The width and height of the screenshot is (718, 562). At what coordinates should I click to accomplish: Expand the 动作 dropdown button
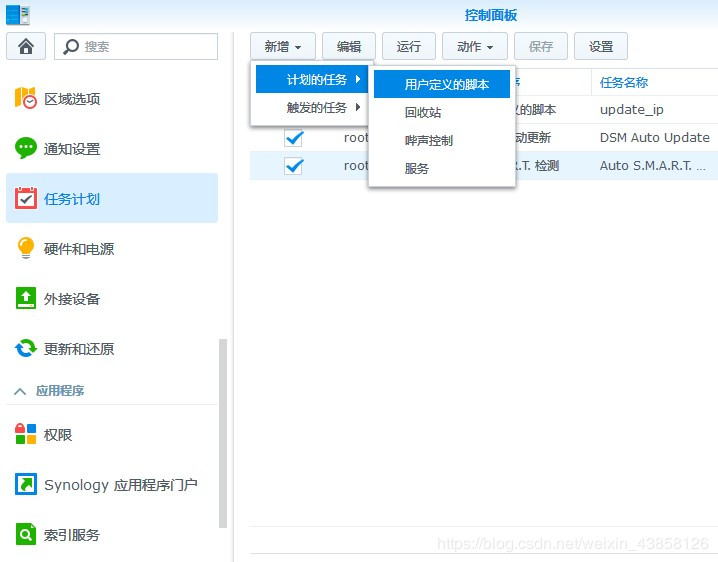coord(475,46)
